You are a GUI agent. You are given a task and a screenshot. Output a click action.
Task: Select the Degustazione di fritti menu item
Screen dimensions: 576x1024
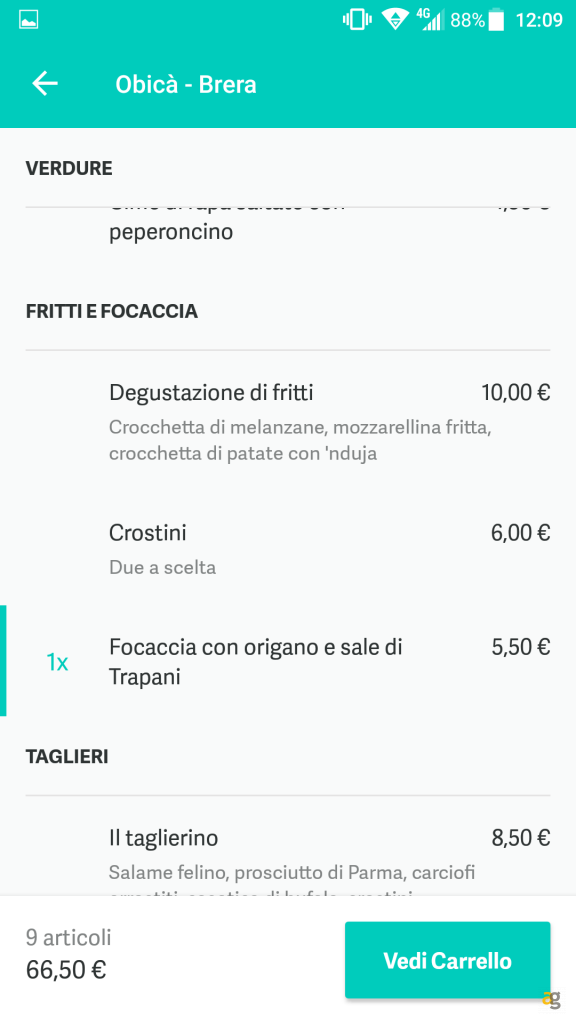(211, 393)
